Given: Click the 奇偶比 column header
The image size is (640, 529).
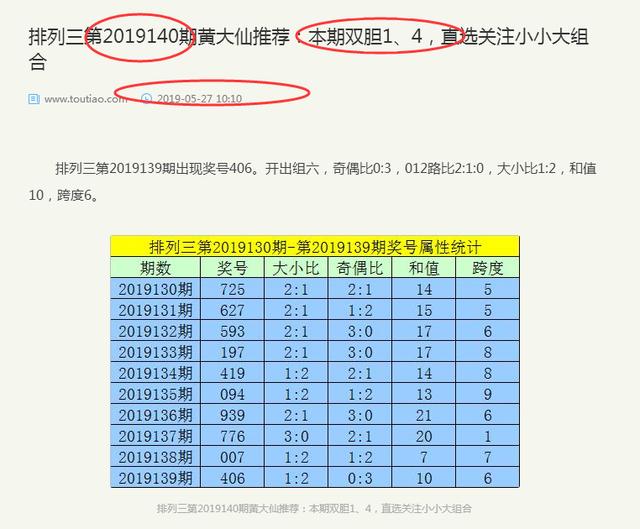Looking at the screenshot, I should (x=360, y=268).
